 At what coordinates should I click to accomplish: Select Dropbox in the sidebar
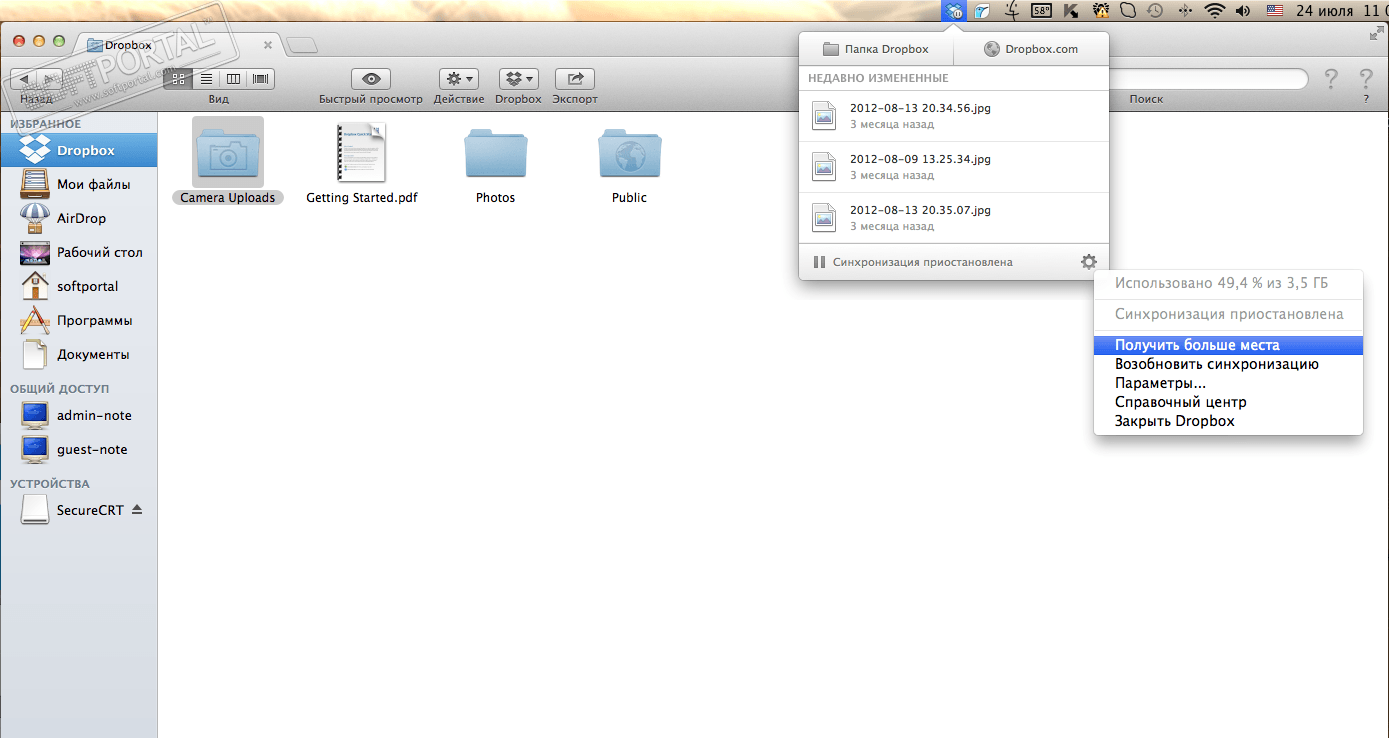[x=79, y=150]
